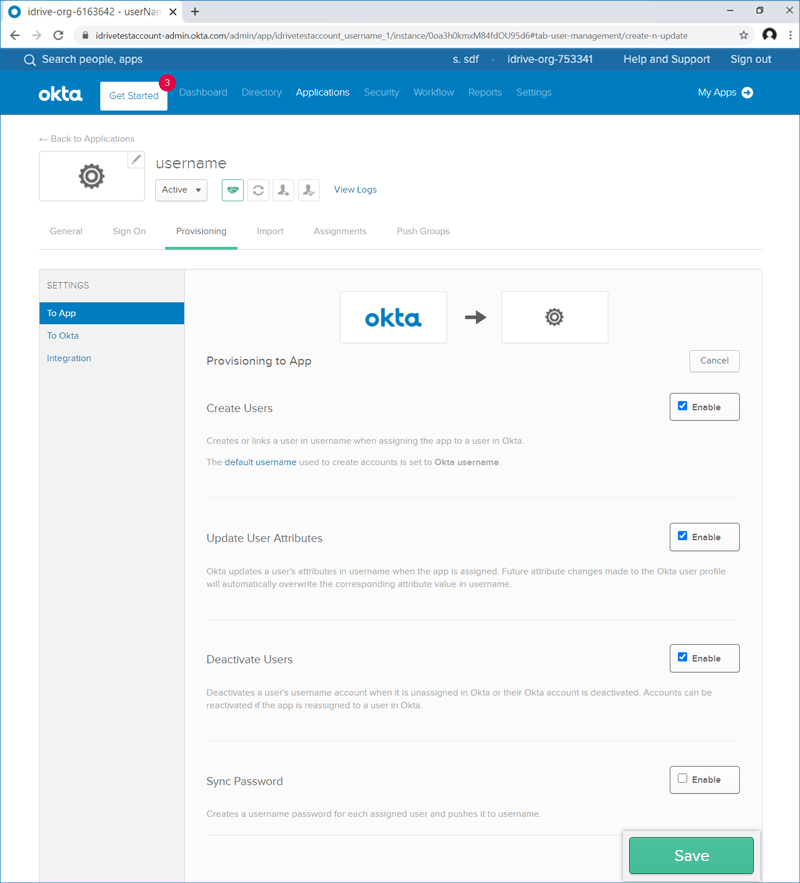The height and width of the screenshot is (883, 800).
Task: Open the Security menu
Action: (382, 92)
